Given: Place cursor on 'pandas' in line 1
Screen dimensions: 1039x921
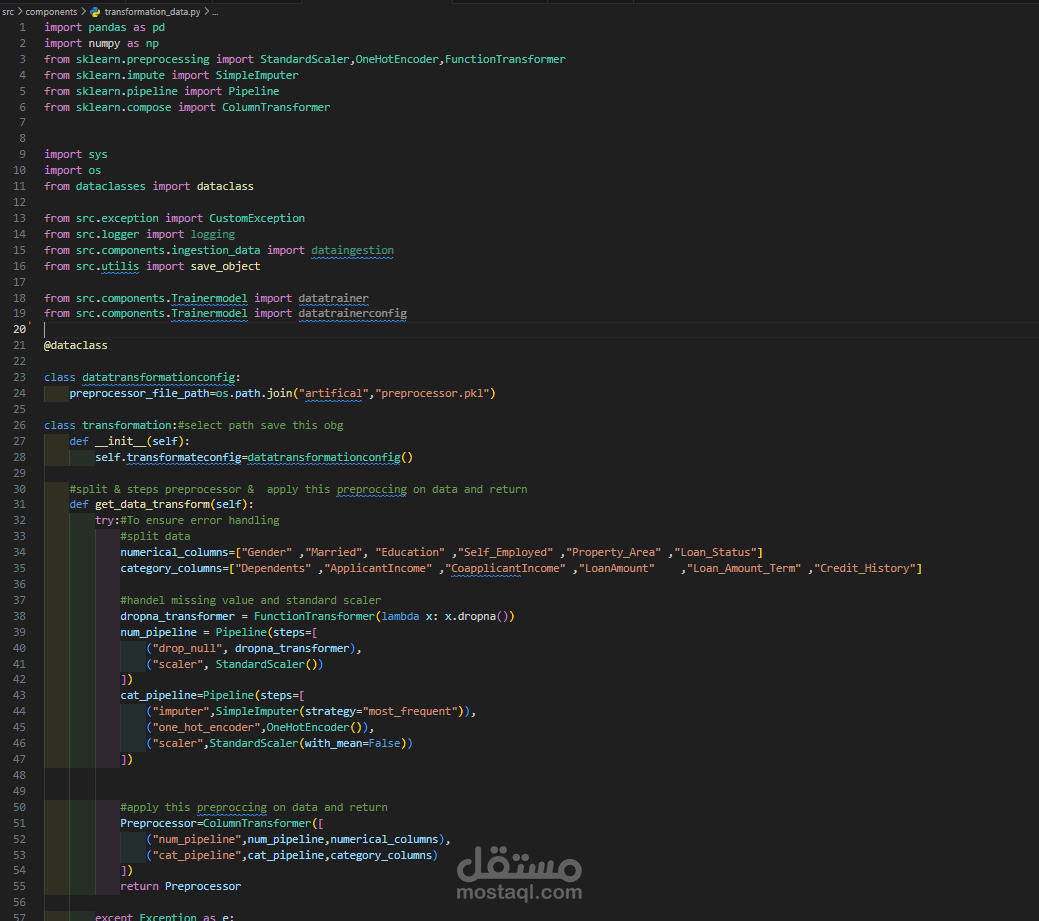Looking at the screenshot, I should pos(107,27).
